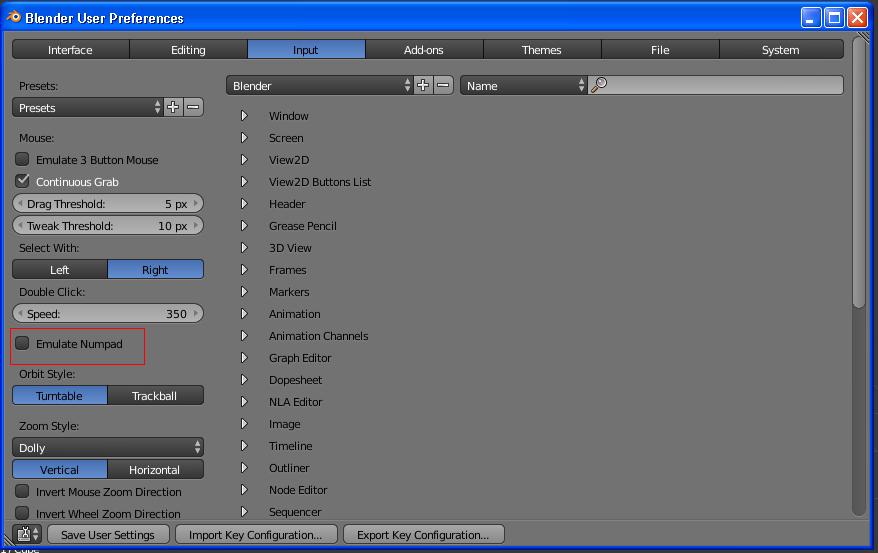878x553 pixels.
Task: Click the magnifier search icon
Action: coord(599,85)
